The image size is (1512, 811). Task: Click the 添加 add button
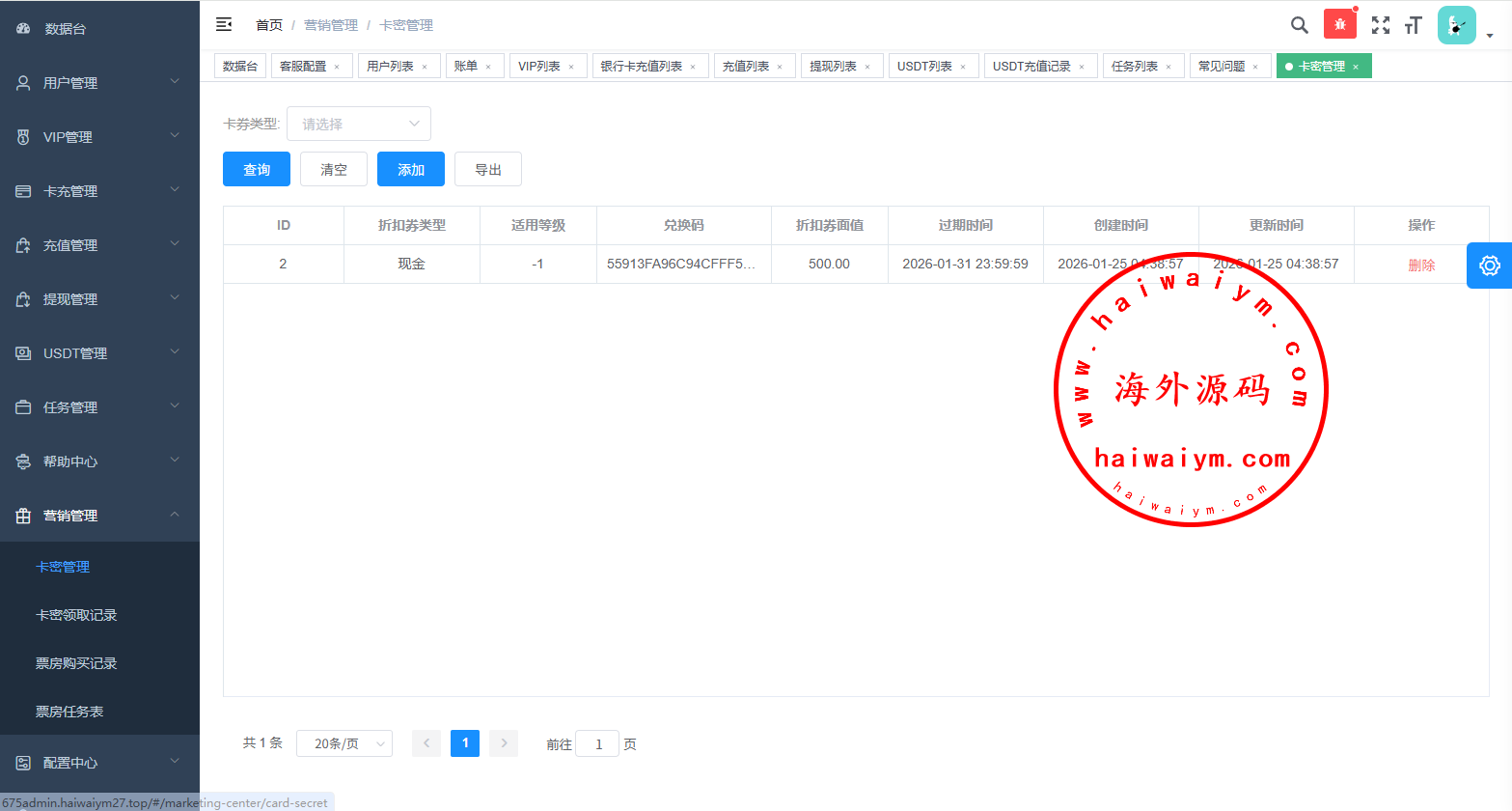(x=411, y=169)
